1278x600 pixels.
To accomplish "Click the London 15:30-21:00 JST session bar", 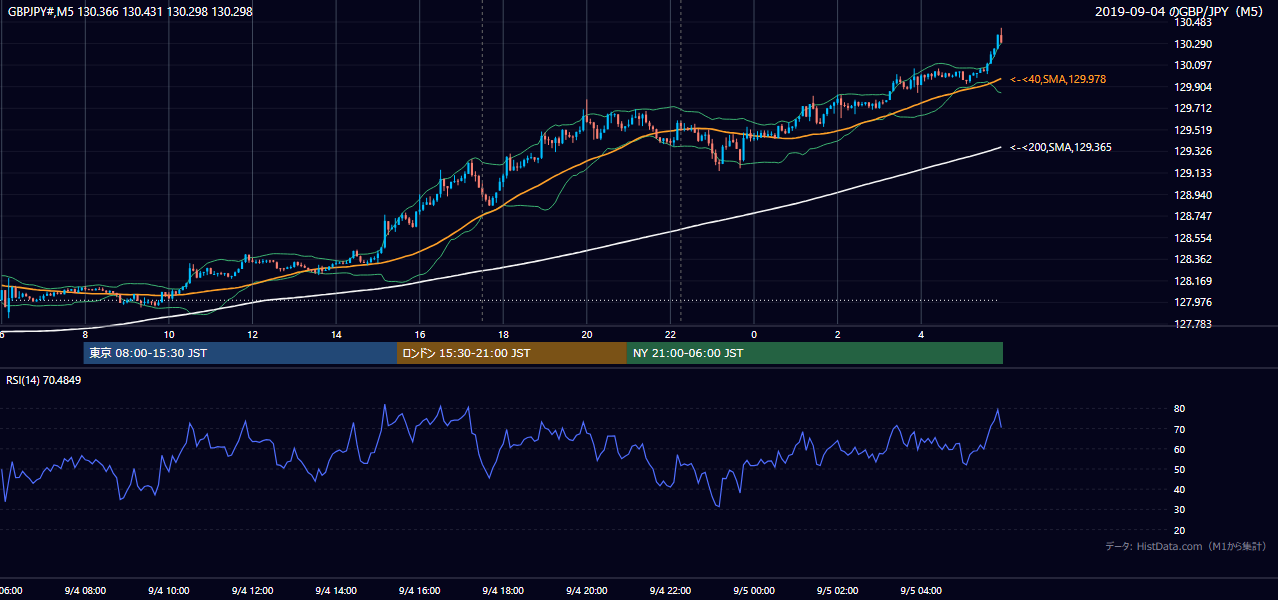I will tap(512, 353).
